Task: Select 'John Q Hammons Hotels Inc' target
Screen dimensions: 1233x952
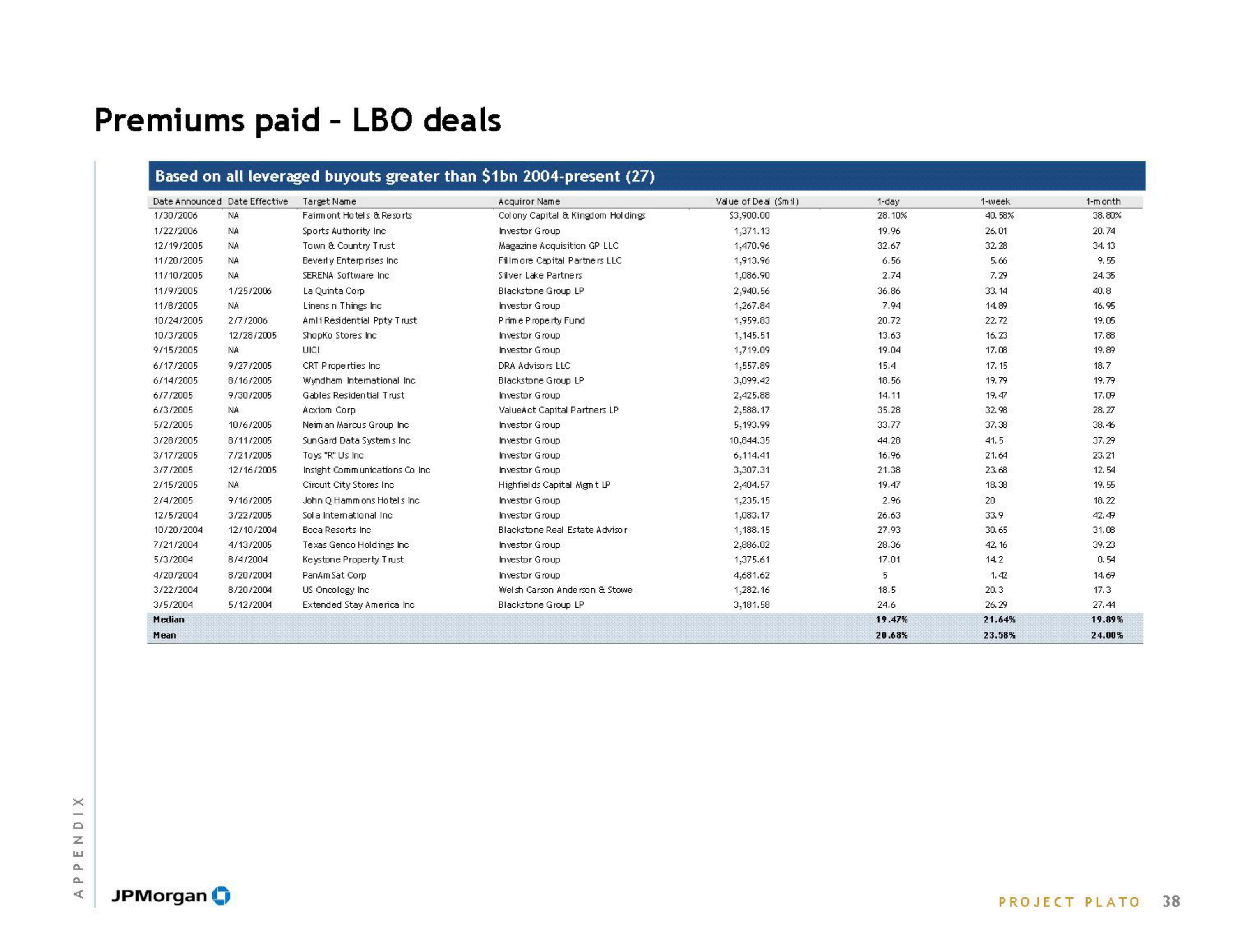Action: (361, 500)
